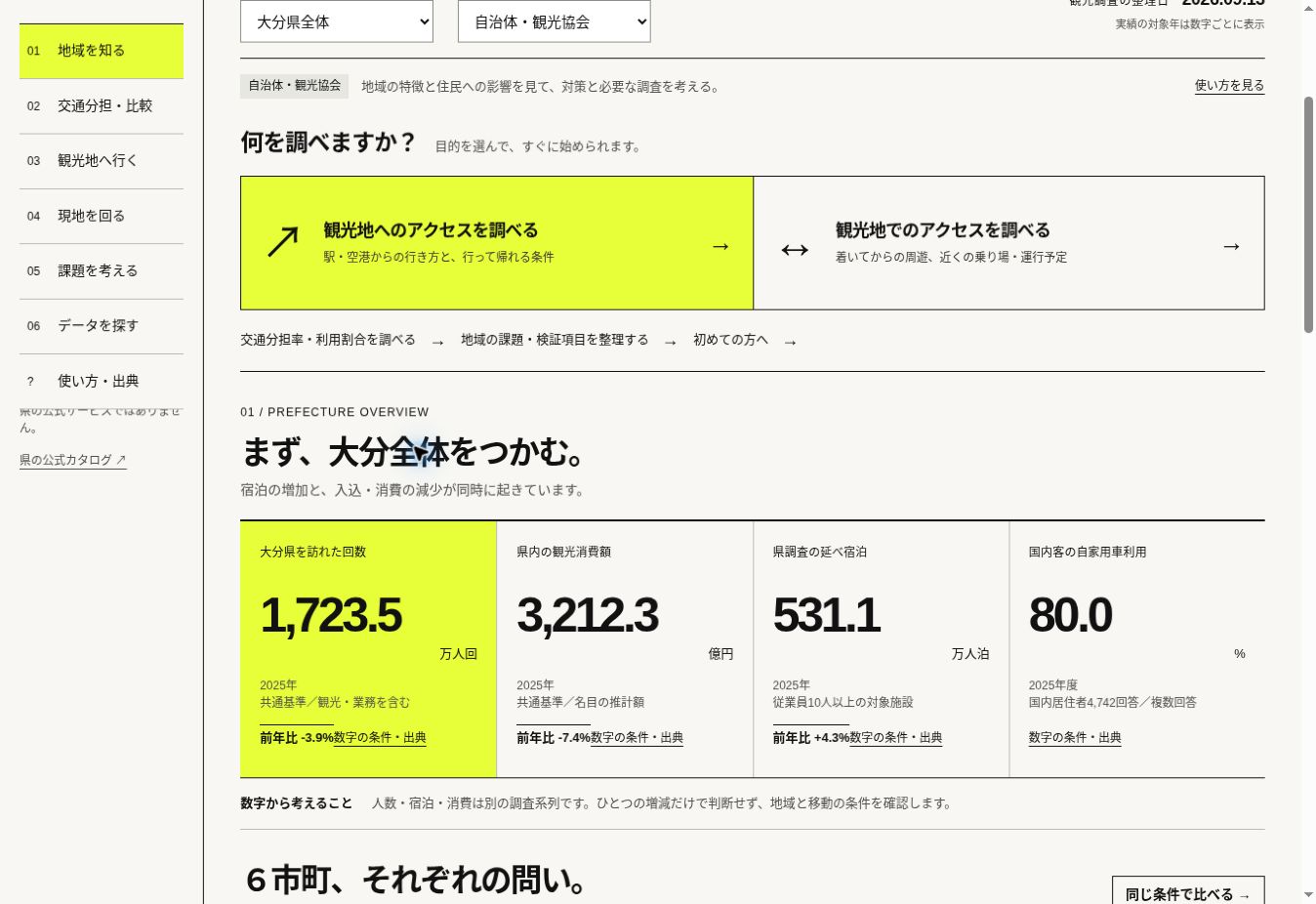Viewport: 1316px width, 904px height.
Task: Open 数字の条件・出典 under 大分県を訪れた回数
Action: pos(380,738)
